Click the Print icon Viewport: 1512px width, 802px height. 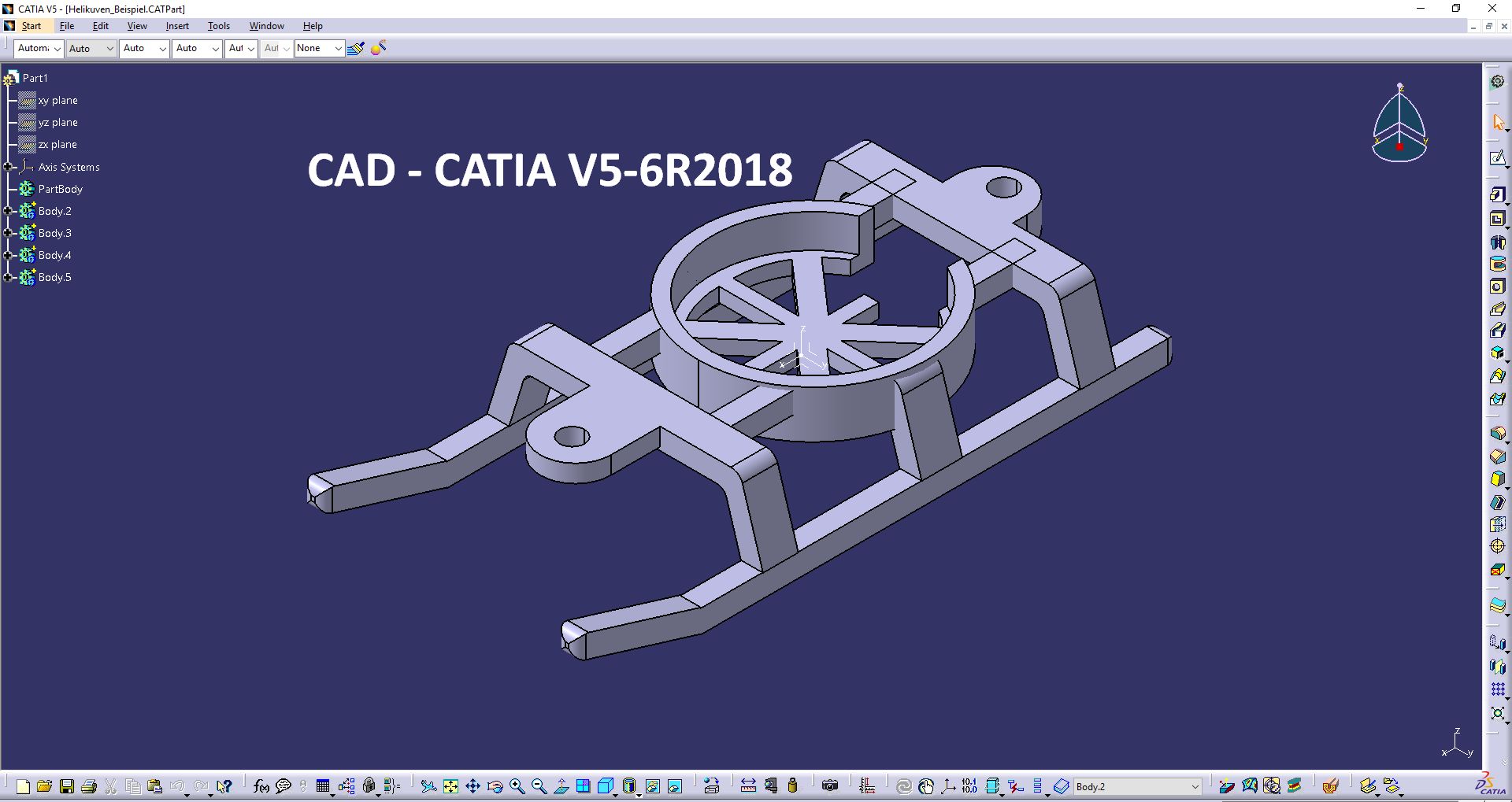tap(89, 786)
